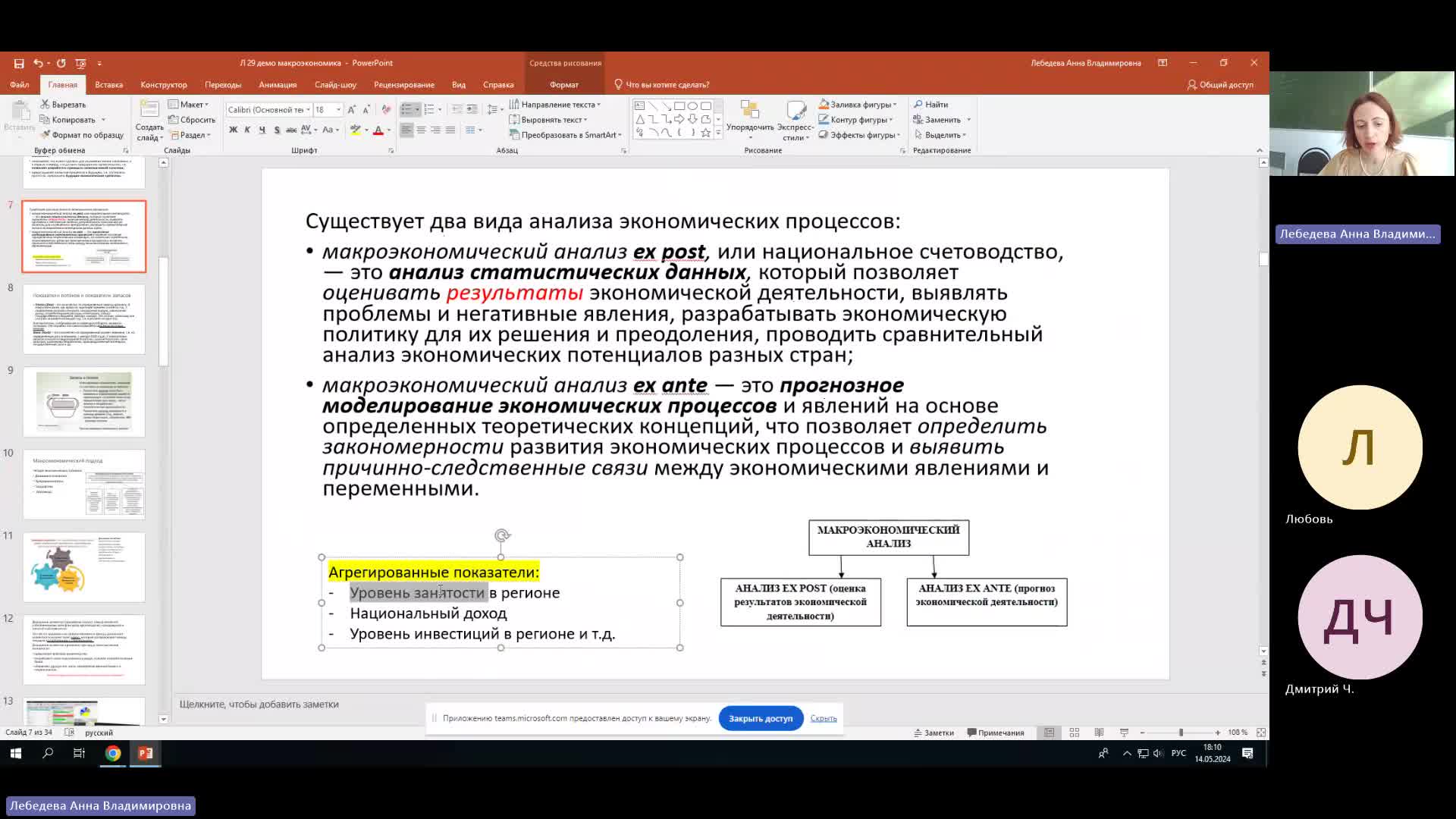The height and width of the screenshot is (819, 1456).
Task: Toggle underline (Ч) formatting
Action: click(262, 130)
